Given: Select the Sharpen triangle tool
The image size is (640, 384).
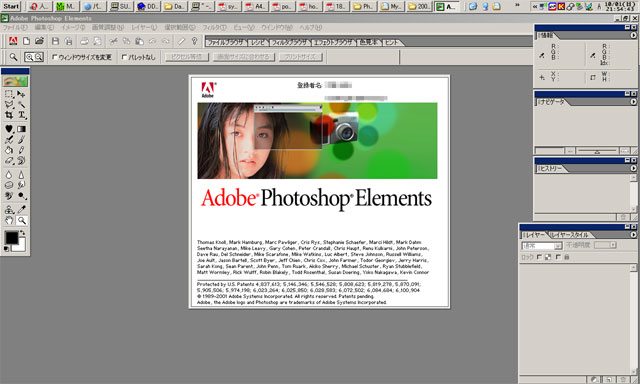Looking at the screenshot, I should 21,175.
